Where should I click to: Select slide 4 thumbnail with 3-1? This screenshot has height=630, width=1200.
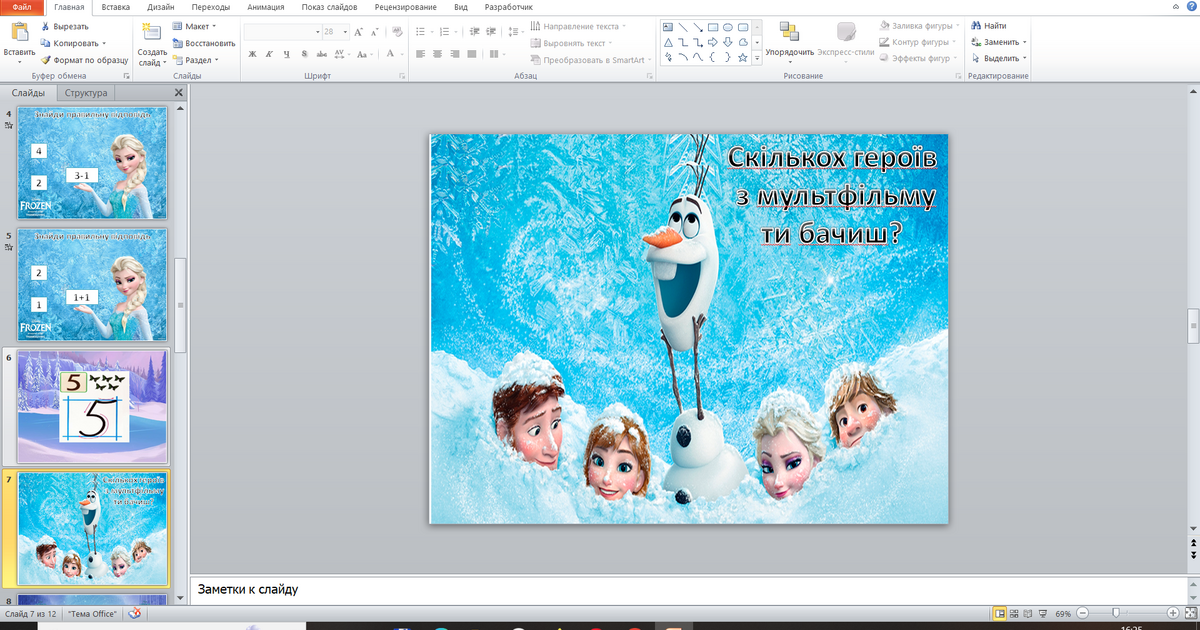point(93,163)
